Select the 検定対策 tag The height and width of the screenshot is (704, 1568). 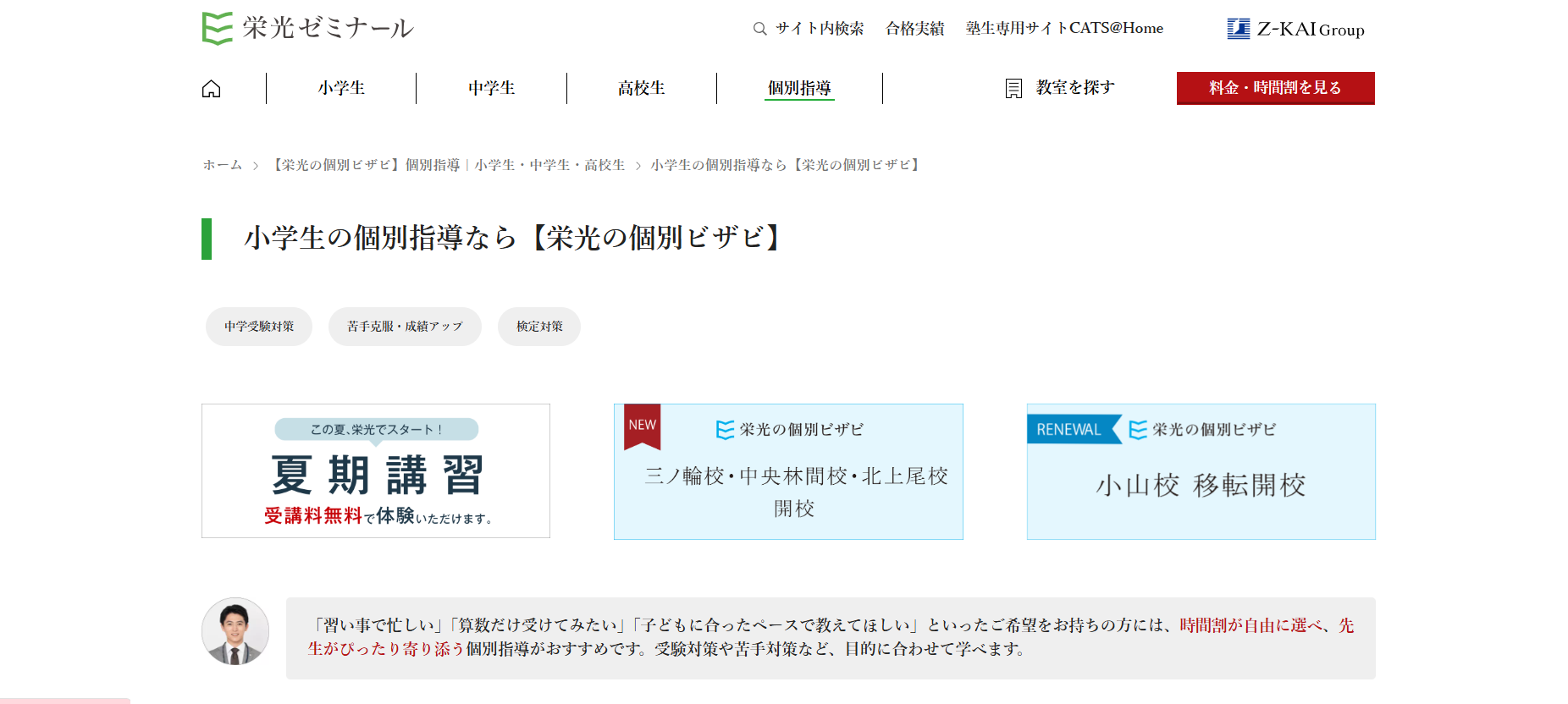click(x=539, y=327)
